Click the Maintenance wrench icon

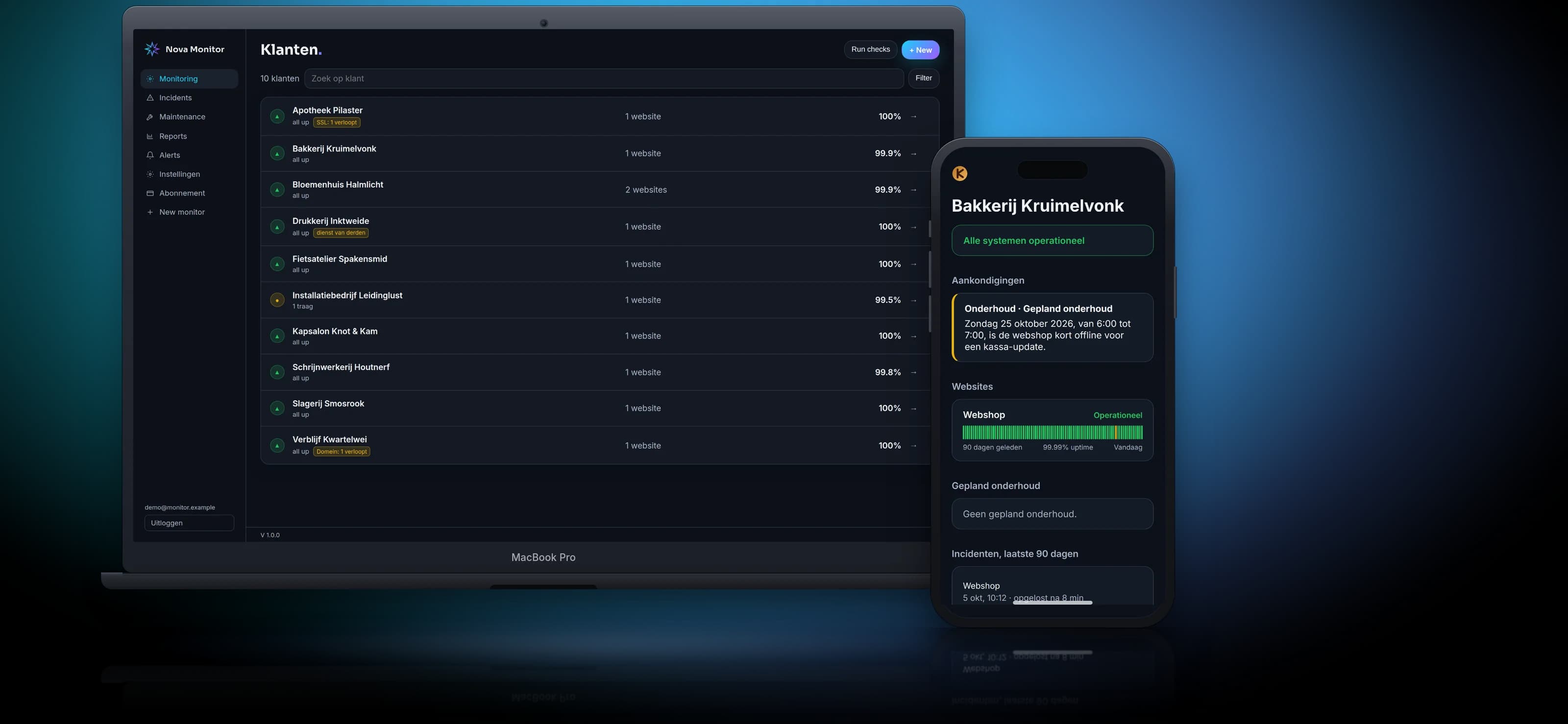pyautogui.click(x=150, y=117)
